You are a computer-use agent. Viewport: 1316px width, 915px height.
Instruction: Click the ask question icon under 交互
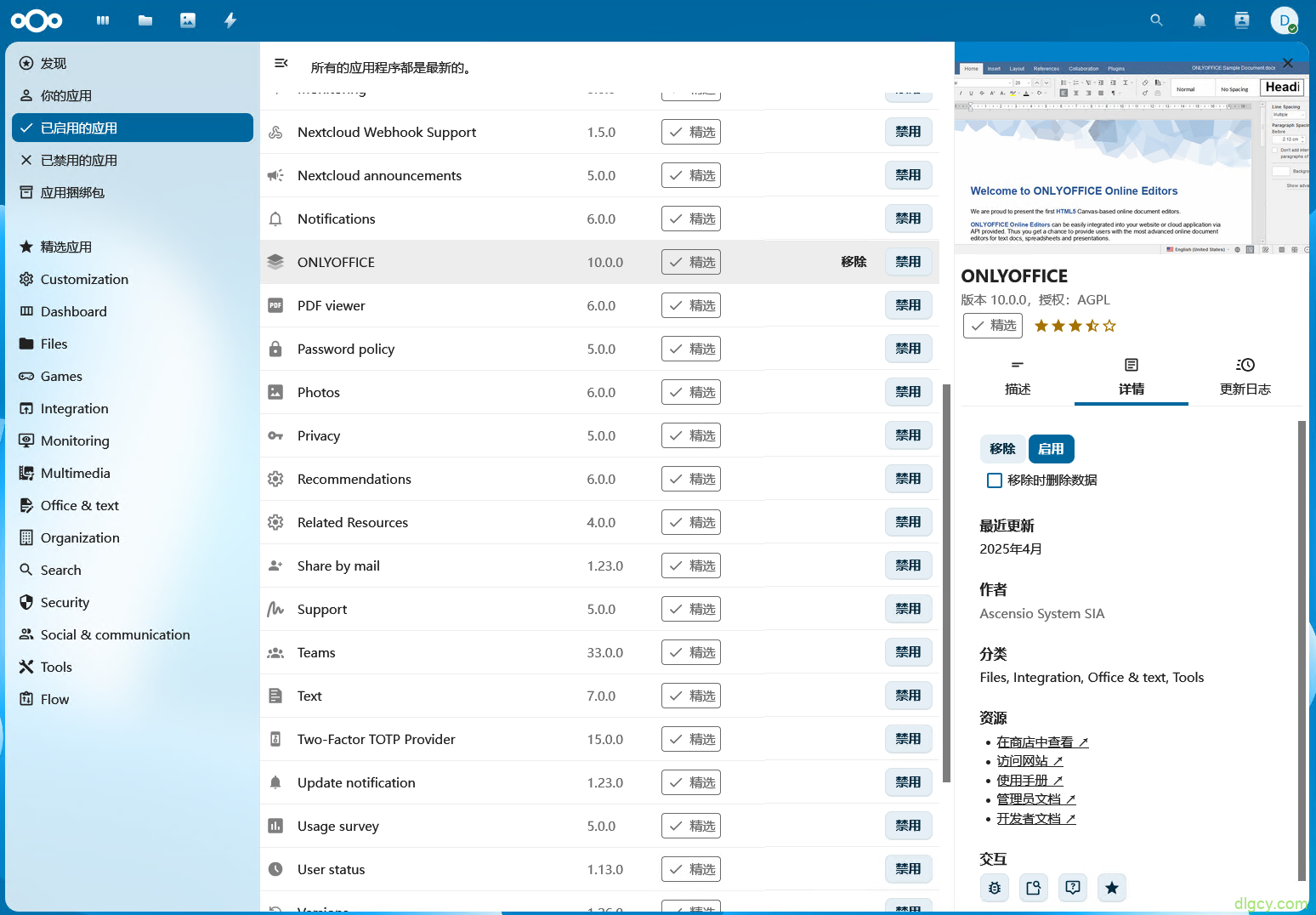(1073, 888)
